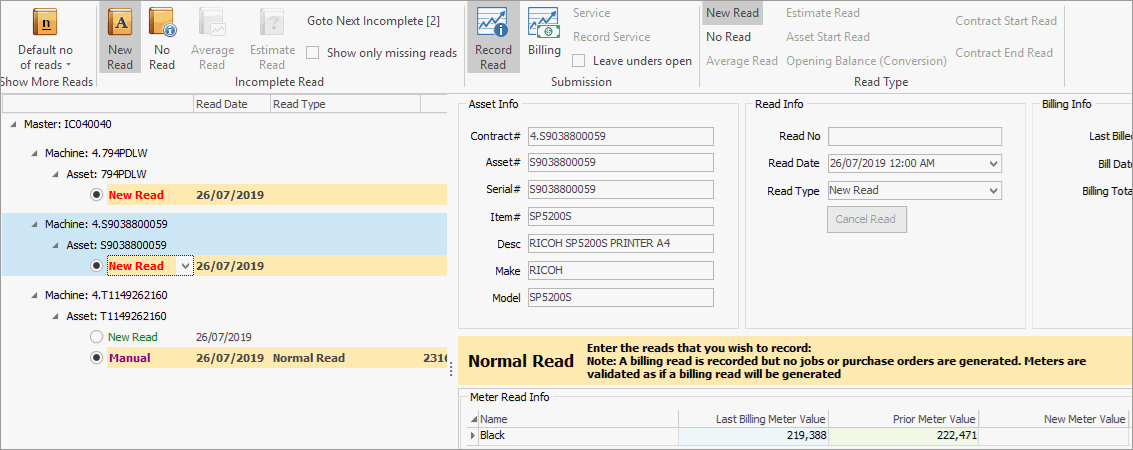The height and width of the screenshot is (450, 1133).
Task: Click the Cancel Read button
Action: pyautogui.click(x=866, y=220)
